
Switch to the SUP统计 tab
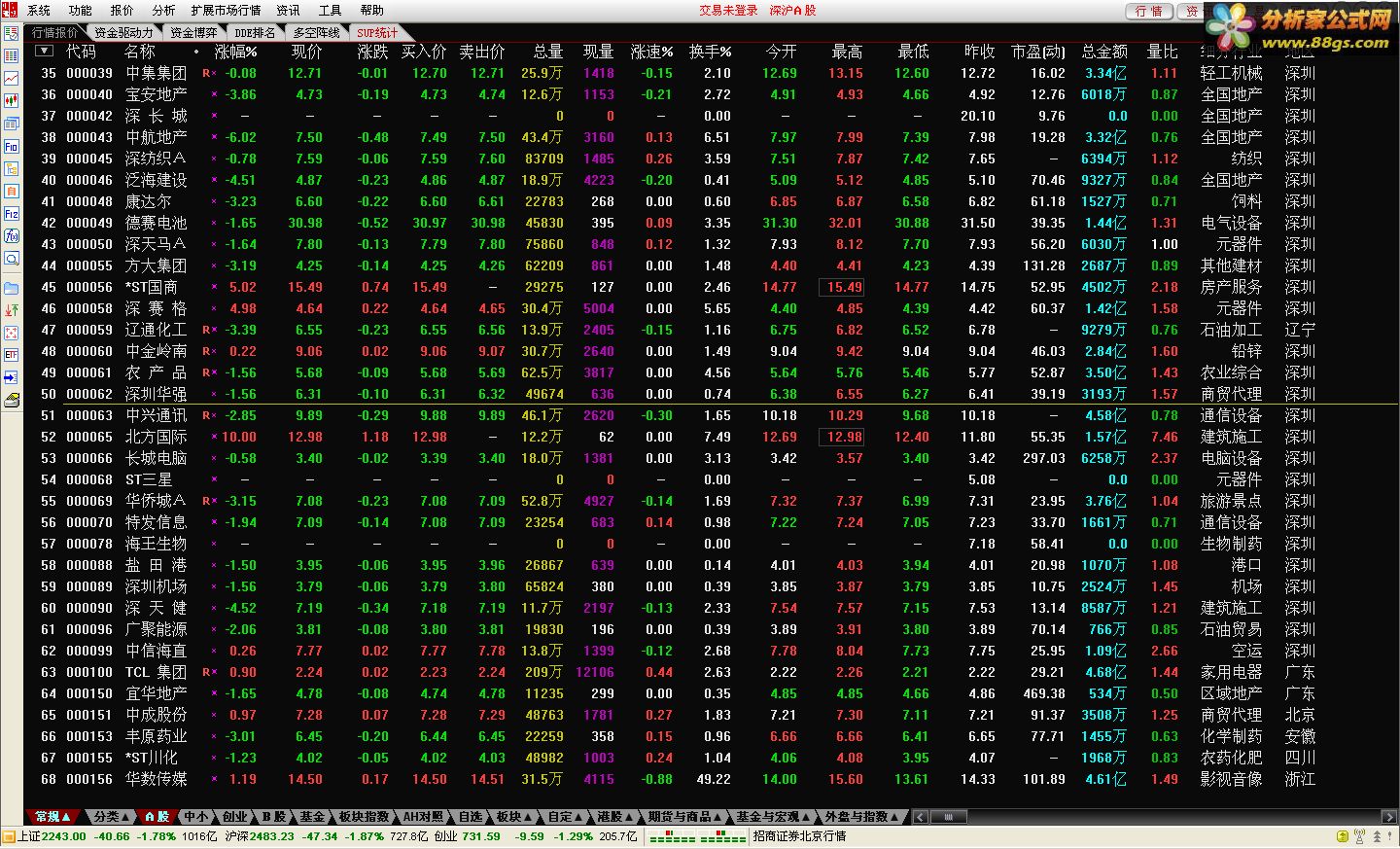point(377,33)
